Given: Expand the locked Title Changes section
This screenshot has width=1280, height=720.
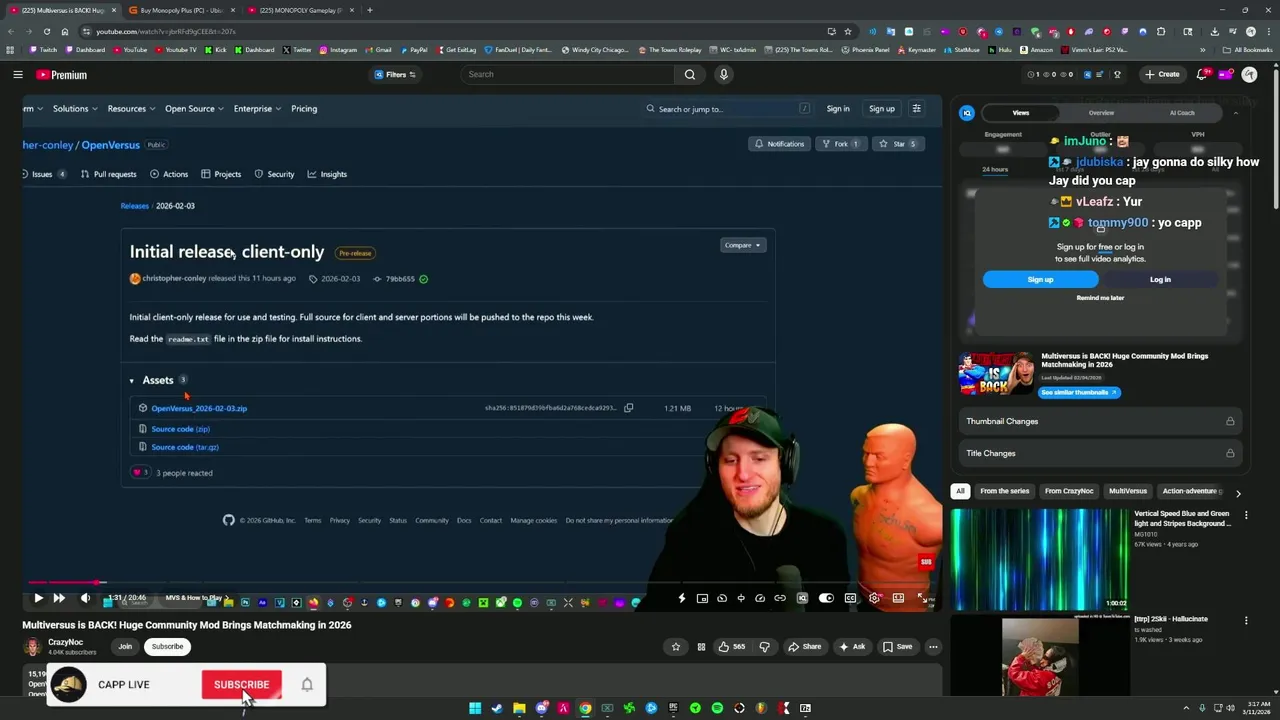Looking at the screenshot, I should pyautogui.click(x=1100, y=453).
